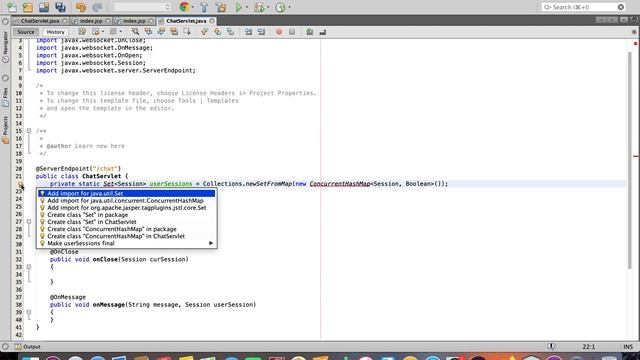Viewport: 640px width, 360px height.
Task: Open the Debug Project dropdown arrow
Action: coord(268,7)
